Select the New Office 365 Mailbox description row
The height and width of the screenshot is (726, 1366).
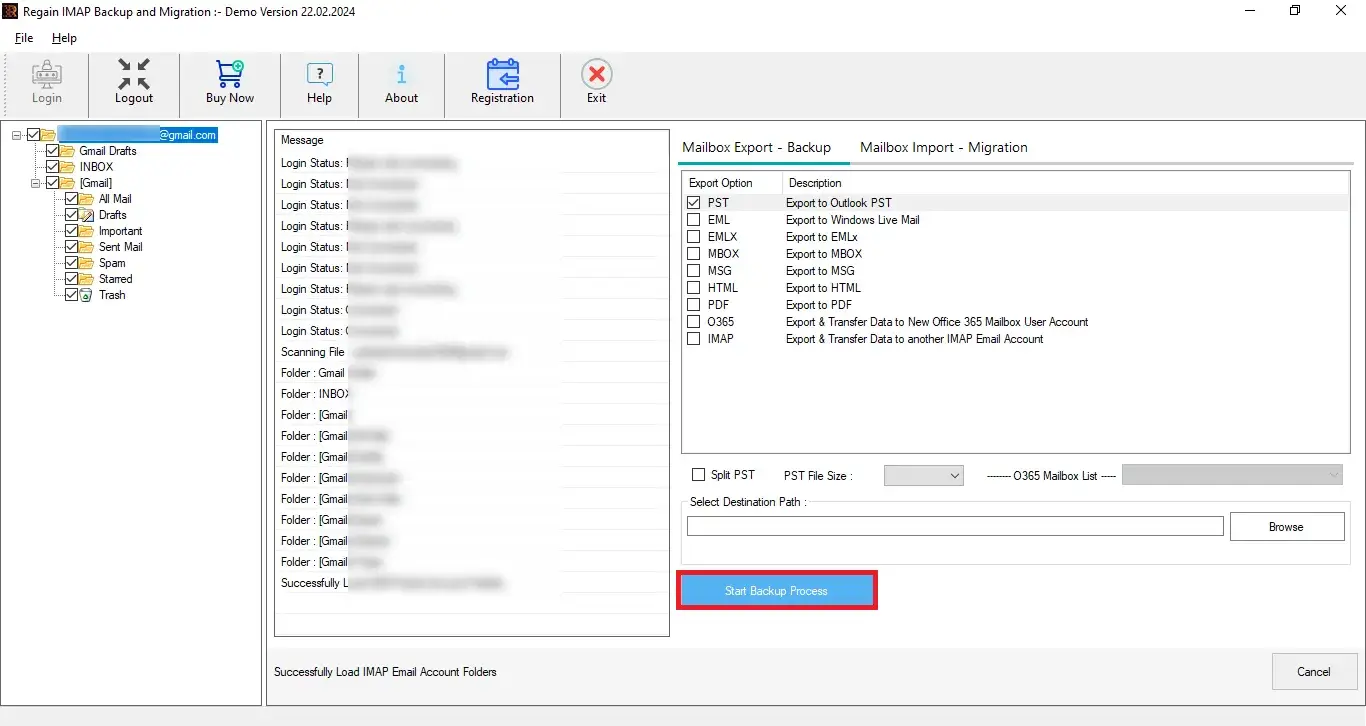[x=937, y=322]
